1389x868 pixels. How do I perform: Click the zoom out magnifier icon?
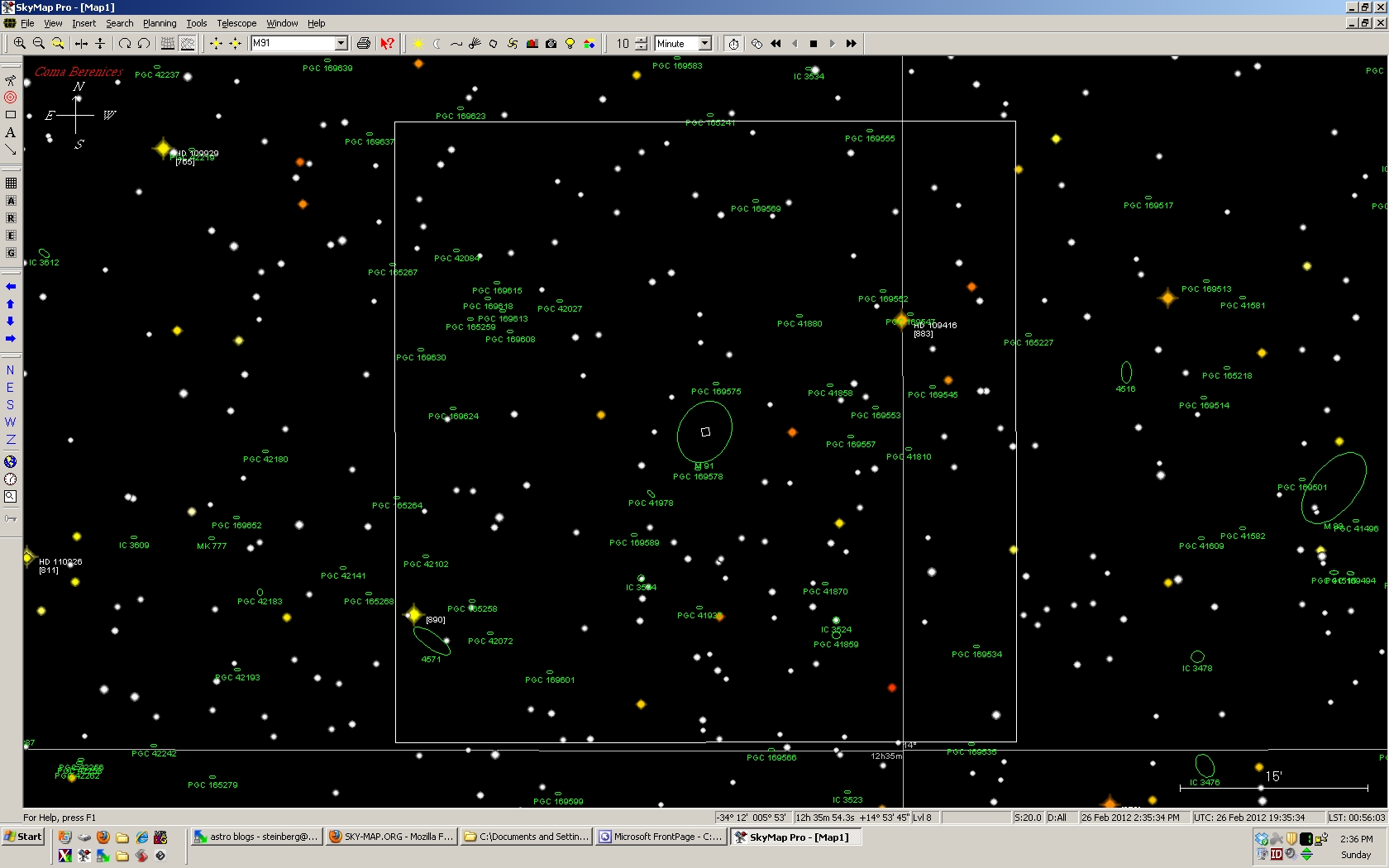38,43
